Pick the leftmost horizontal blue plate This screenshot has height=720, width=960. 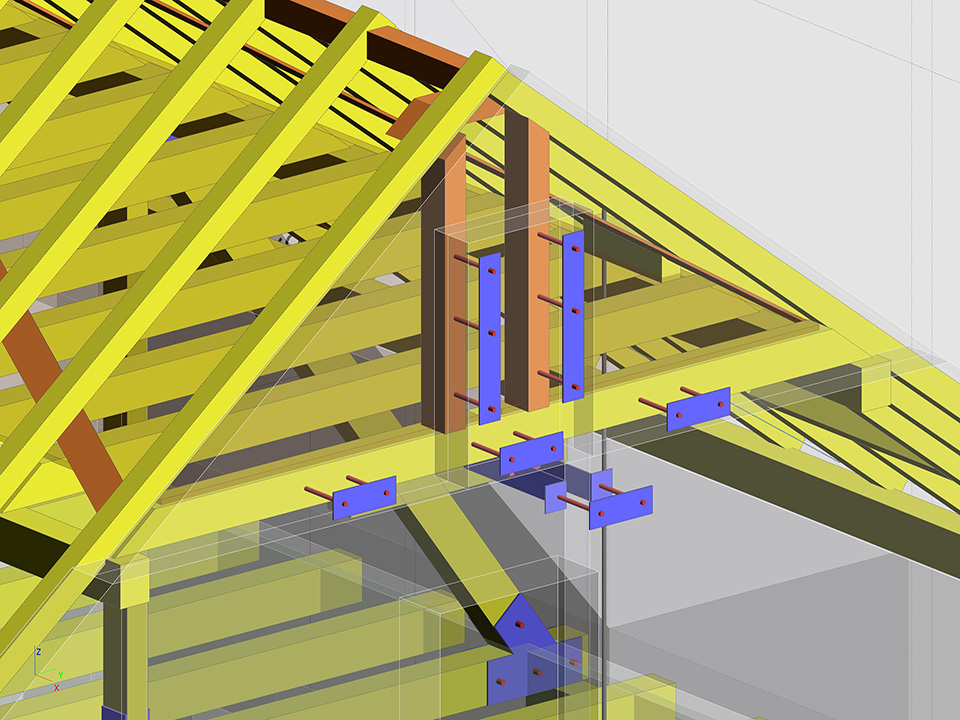[364, 497]
